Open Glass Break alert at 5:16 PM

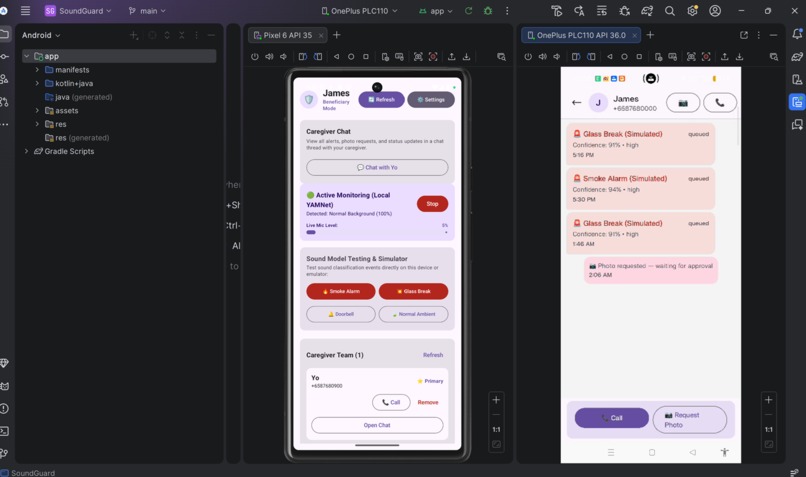coord(640,144)
